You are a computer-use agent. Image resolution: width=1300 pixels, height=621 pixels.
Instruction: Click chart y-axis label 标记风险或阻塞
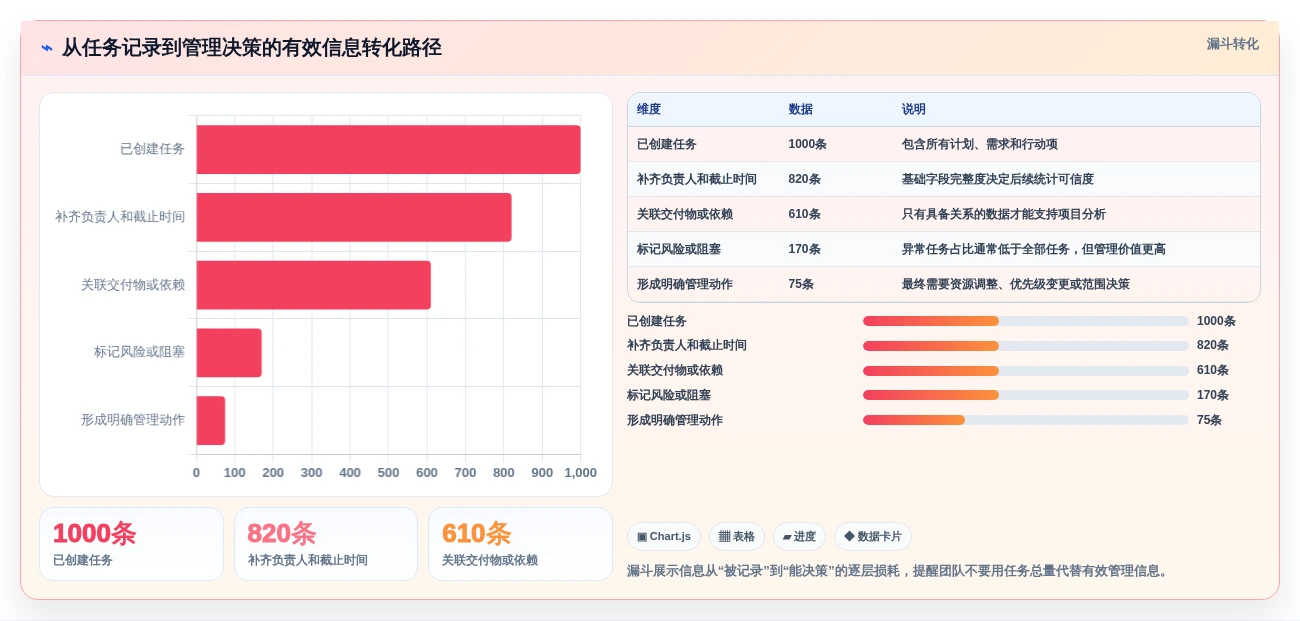click(x=139, y=352)
